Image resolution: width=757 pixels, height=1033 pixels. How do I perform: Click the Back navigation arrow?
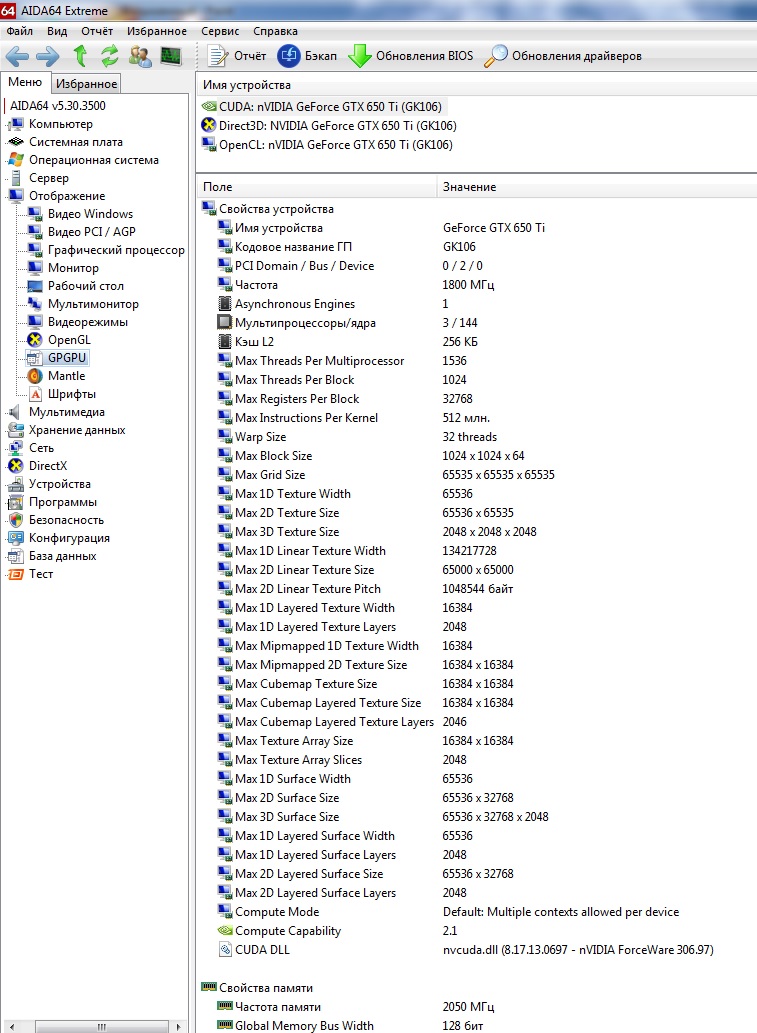[x=17, y=56]
